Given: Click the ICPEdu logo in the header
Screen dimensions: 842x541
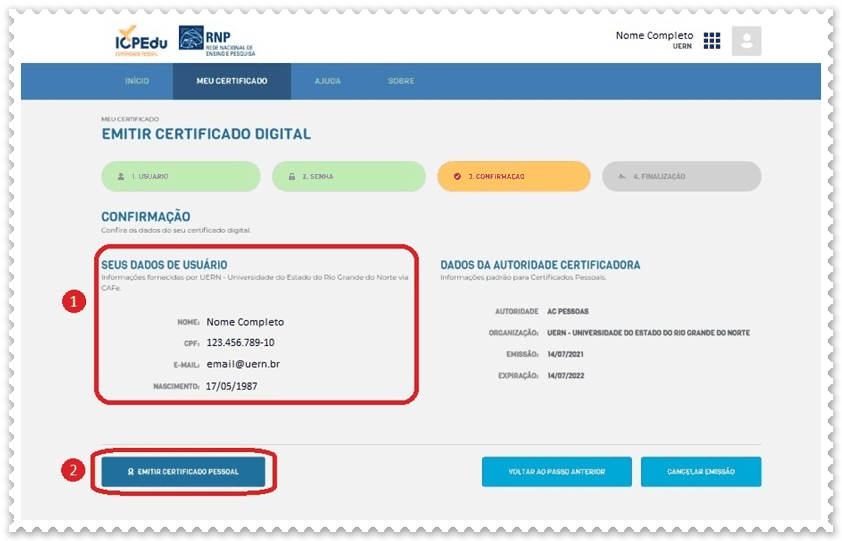Looking at the screenshot, I should pyautogui.click(x=140, y=40).
